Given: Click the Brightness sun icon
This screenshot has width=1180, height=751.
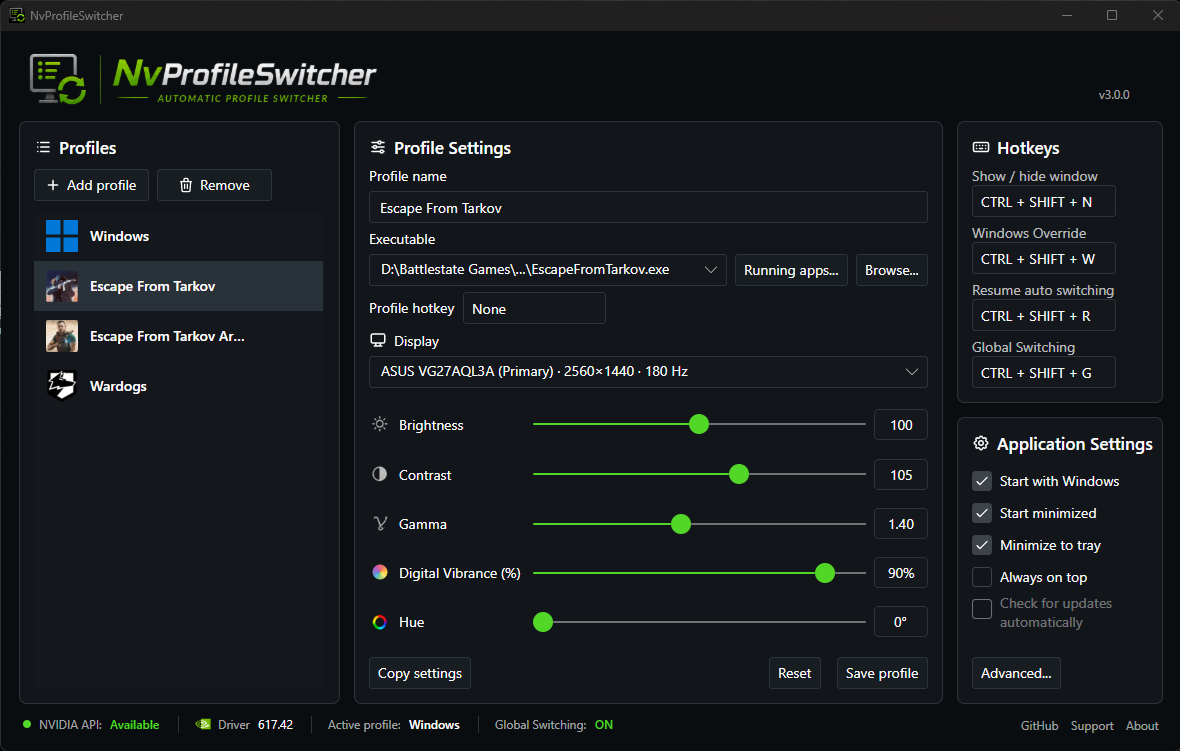Looking at the screenshot, I should pyautogui.click(x=380, y=424).
